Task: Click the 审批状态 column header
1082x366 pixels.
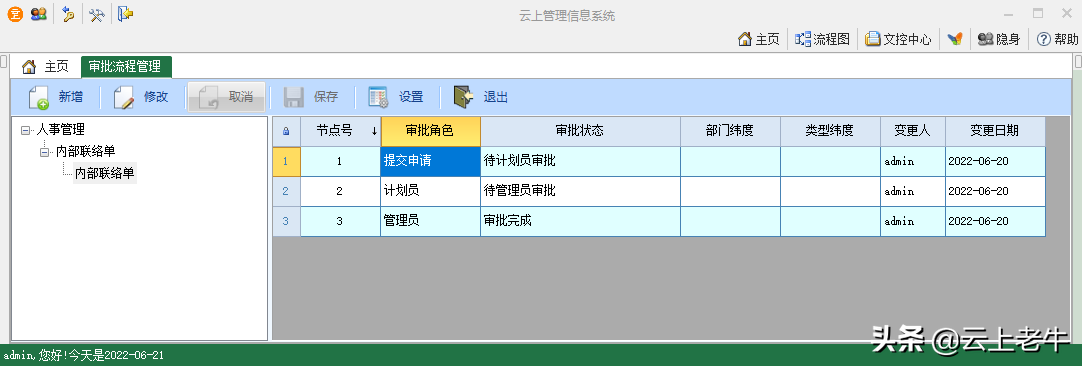Action: point(580,131)
